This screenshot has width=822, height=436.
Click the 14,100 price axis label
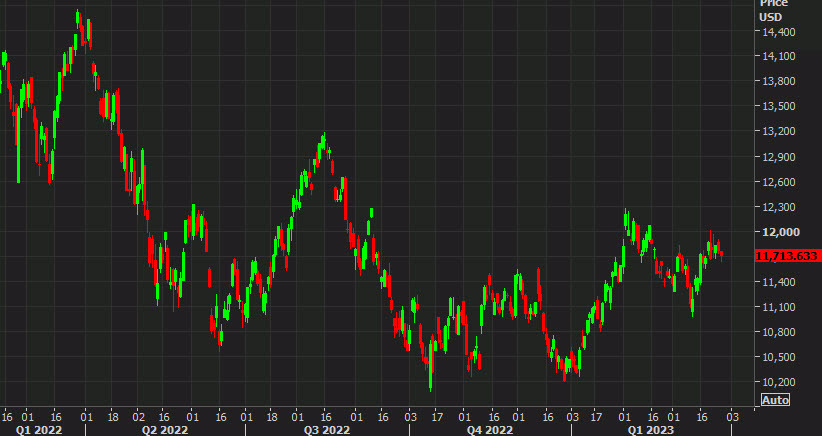pyautogui.click(x=779, y=56)
